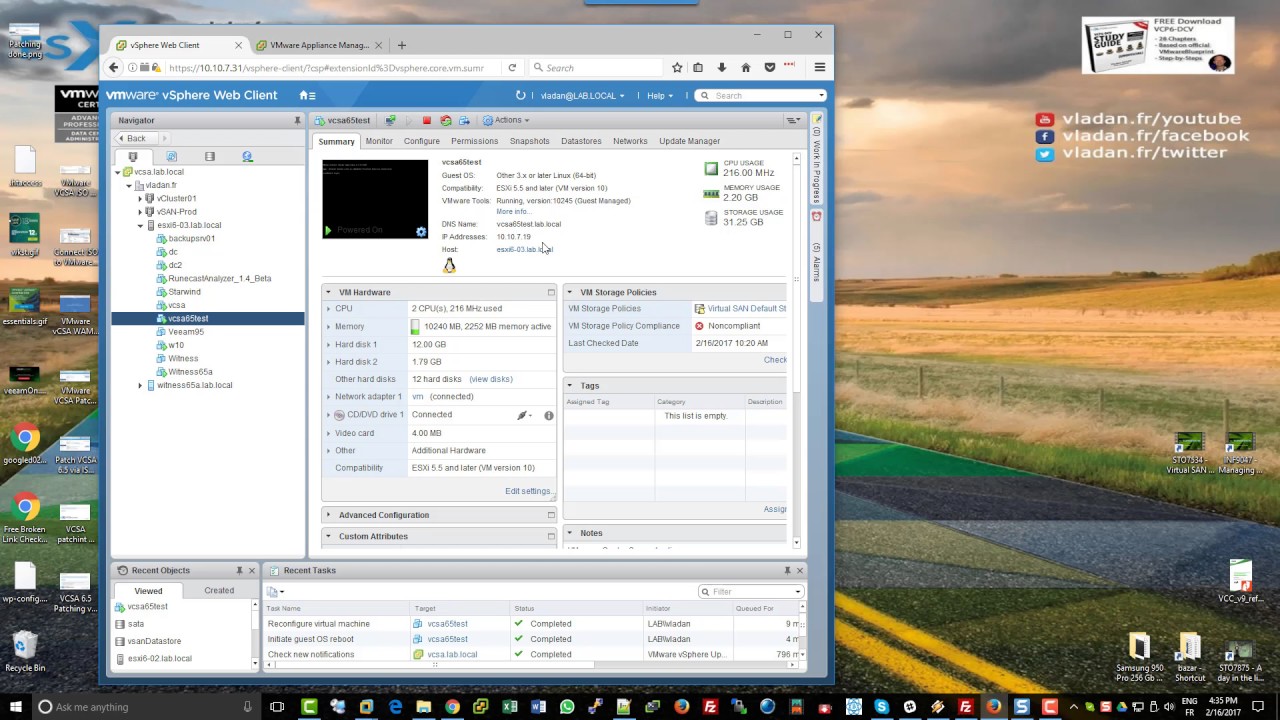1280x720 pixels.
Task: Collapse VM Storage Policies section
Action: 570,292
